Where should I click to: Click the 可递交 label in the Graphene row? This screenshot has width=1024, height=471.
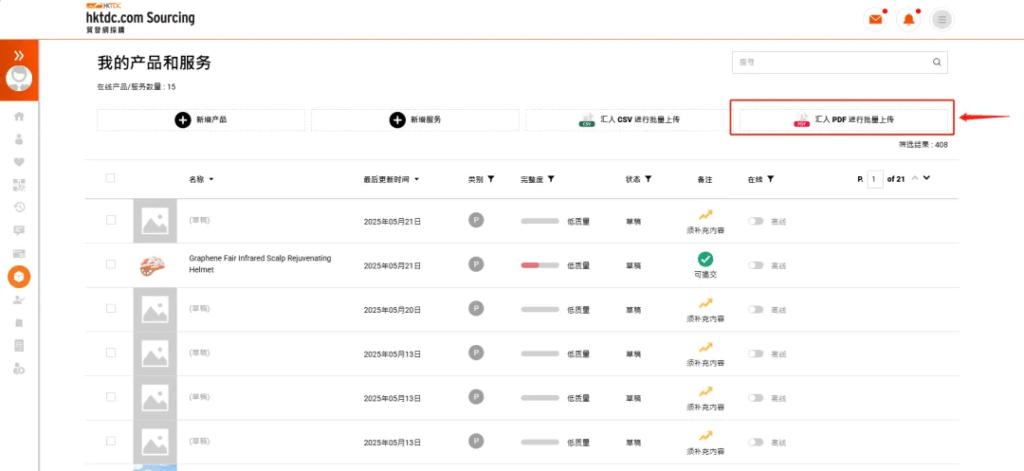pyautogui.click(x=705, y=275)
